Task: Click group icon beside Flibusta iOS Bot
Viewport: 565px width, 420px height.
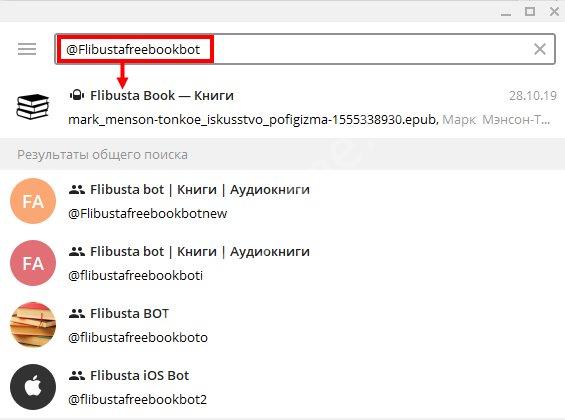Action: [77, 376]
